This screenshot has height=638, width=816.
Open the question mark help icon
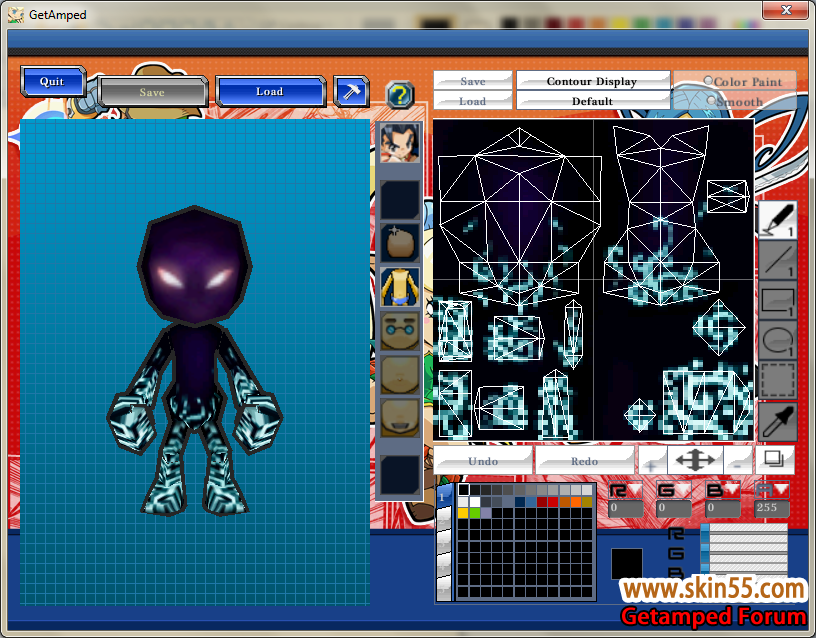coord(400,95)
